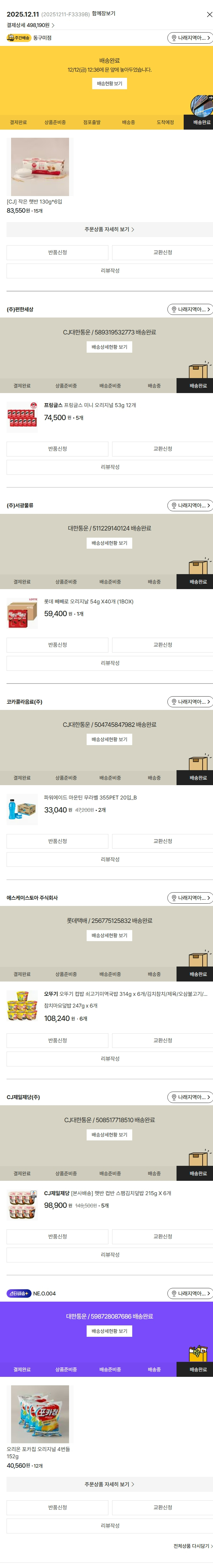Screen dimensions: 213x1568
Task: Open the Lotte Pepero product image
Action: (22, 613)
